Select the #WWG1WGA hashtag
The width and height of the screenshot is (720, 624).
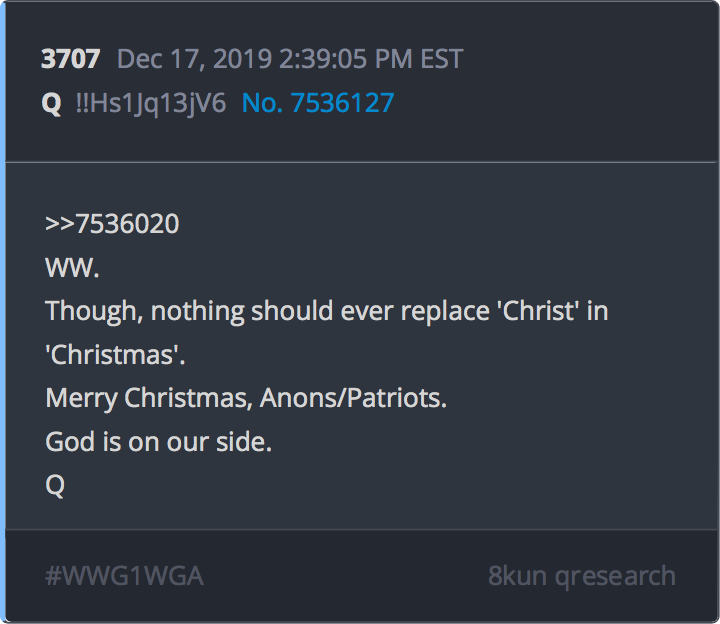(124, 576)
